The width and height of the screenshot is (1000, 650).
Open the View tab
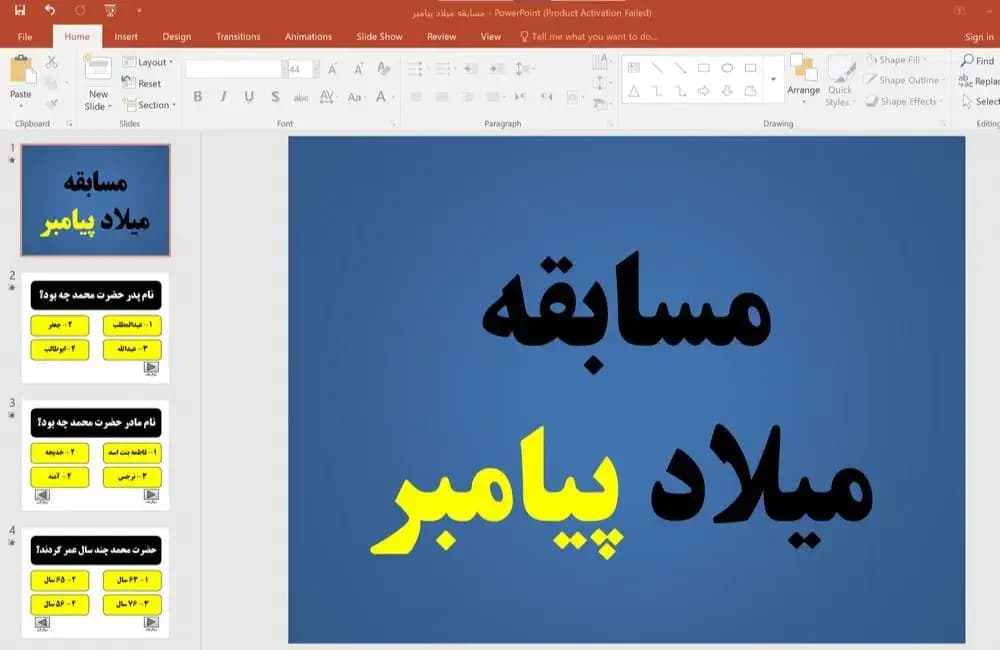490,36
